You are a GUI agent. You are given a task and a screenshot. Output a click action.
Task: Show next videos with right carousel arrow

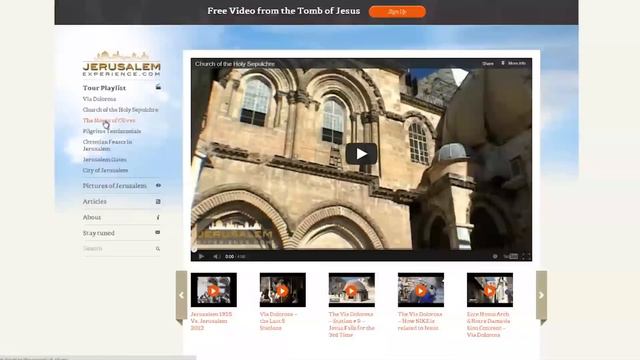tap(541, 296)
